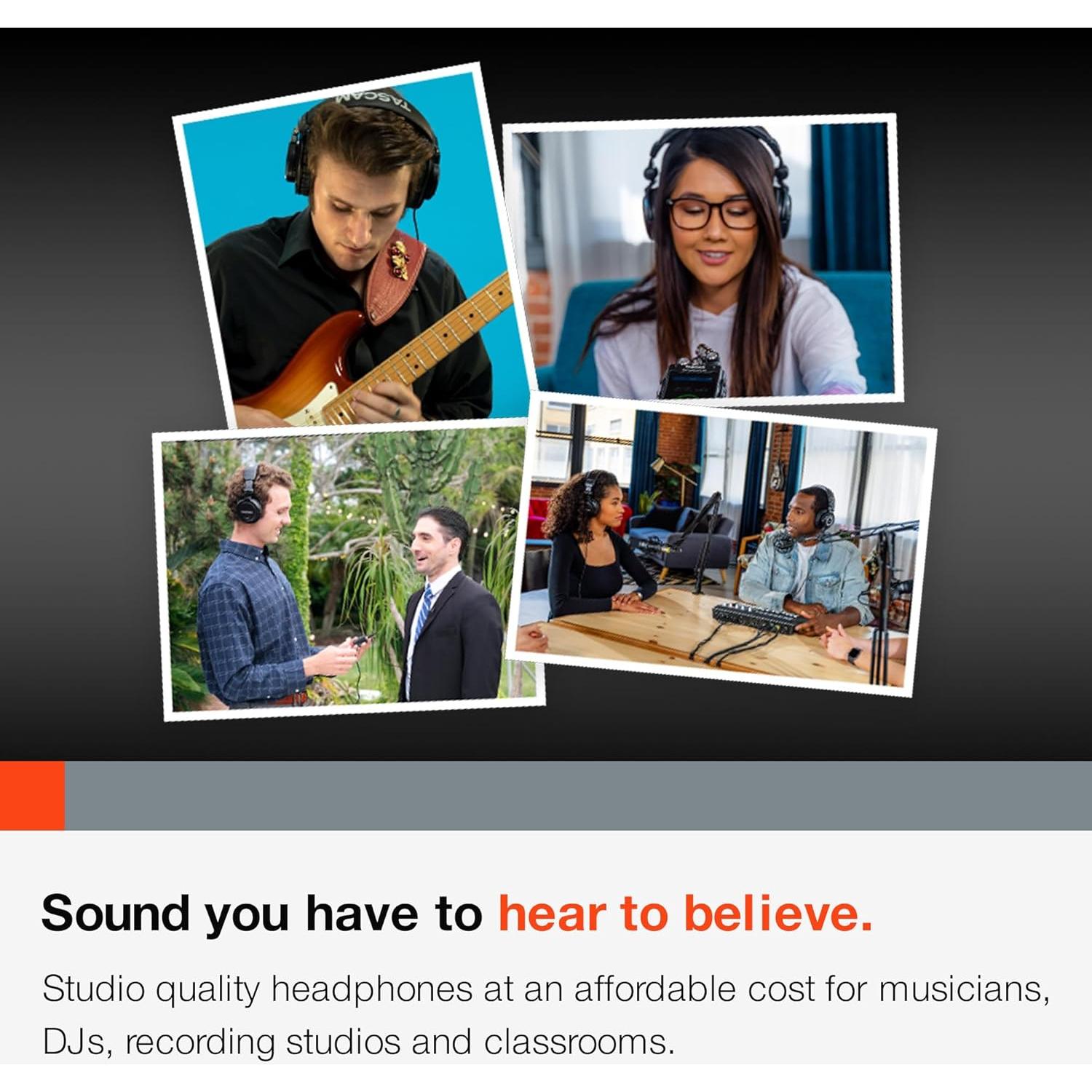Click the orange 'hear to believe.' text
Image resolution: width=1092 pixels, height=1092 pixels.
point(685,913)
